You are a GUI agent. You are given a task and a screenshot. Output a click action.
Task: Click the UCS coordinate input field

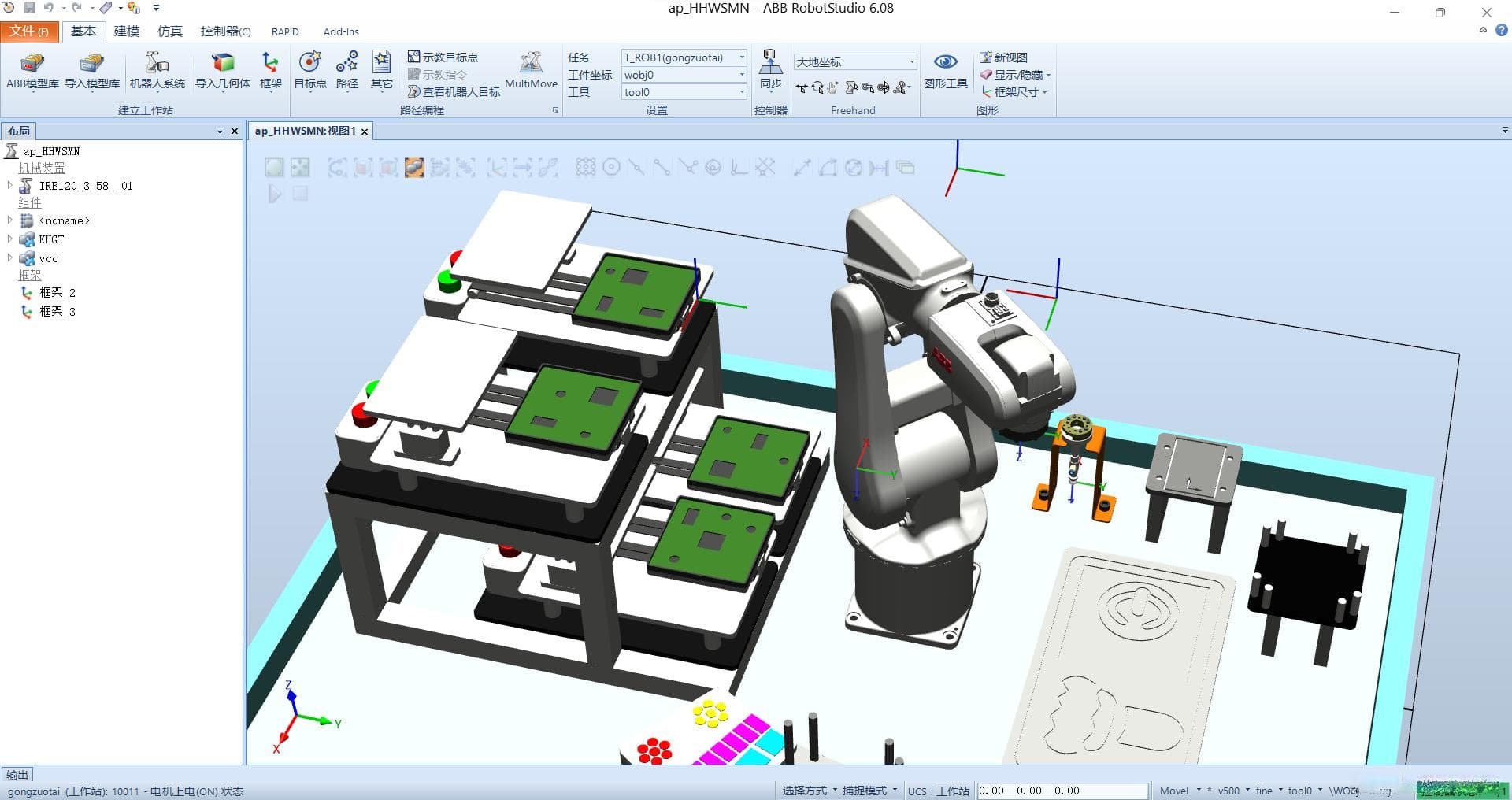[x=1062, y=791]
